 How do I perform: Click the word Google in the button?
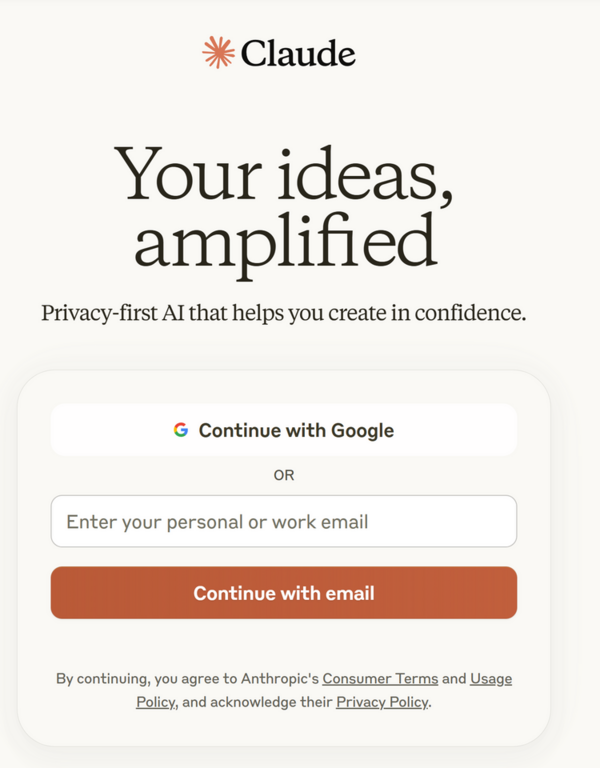362,431
